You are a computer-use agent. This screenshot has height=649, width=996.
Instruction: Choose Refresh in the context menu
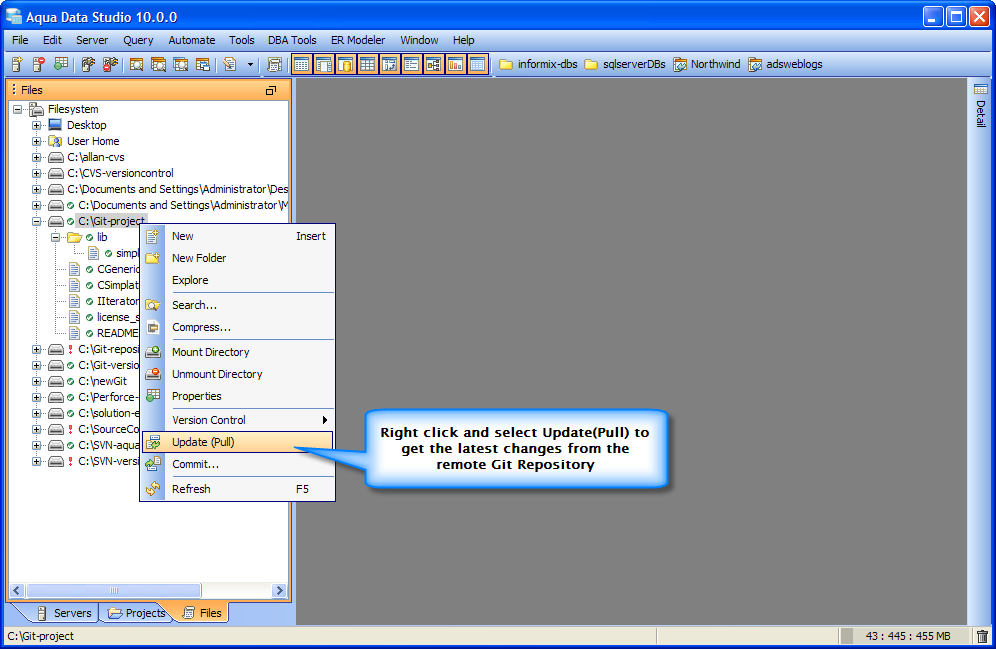238,489
